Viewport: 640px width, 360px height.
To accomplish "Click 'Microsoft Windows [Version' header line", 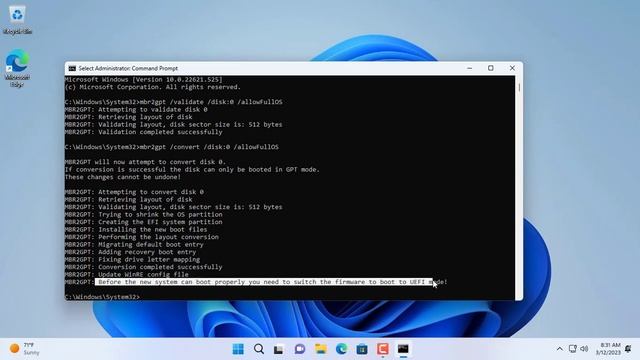I will [144, 80].
